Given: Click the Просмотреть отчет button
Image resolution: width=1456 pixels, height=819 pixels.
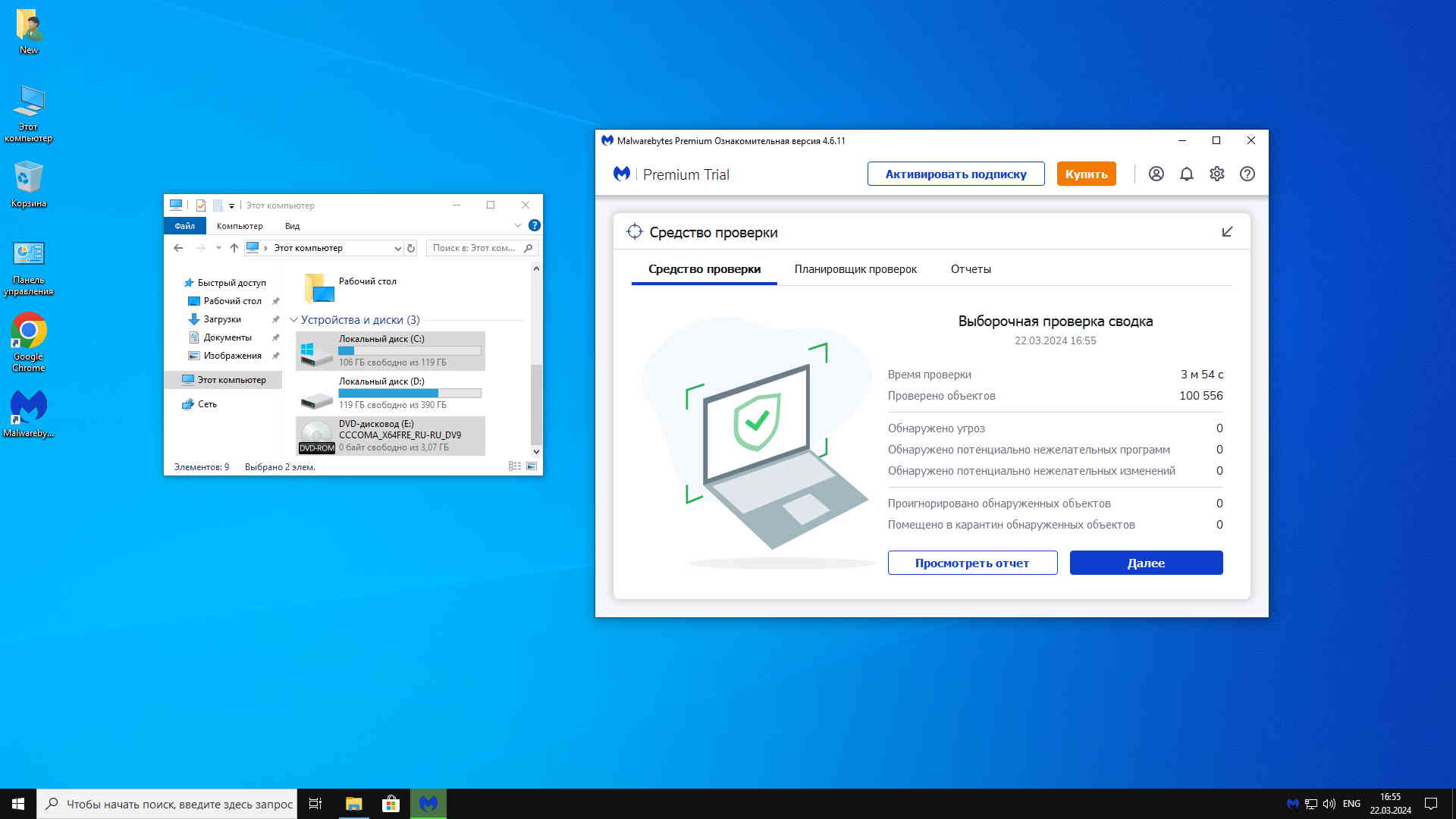Looking at the screenshot, I should coord(971,563).
